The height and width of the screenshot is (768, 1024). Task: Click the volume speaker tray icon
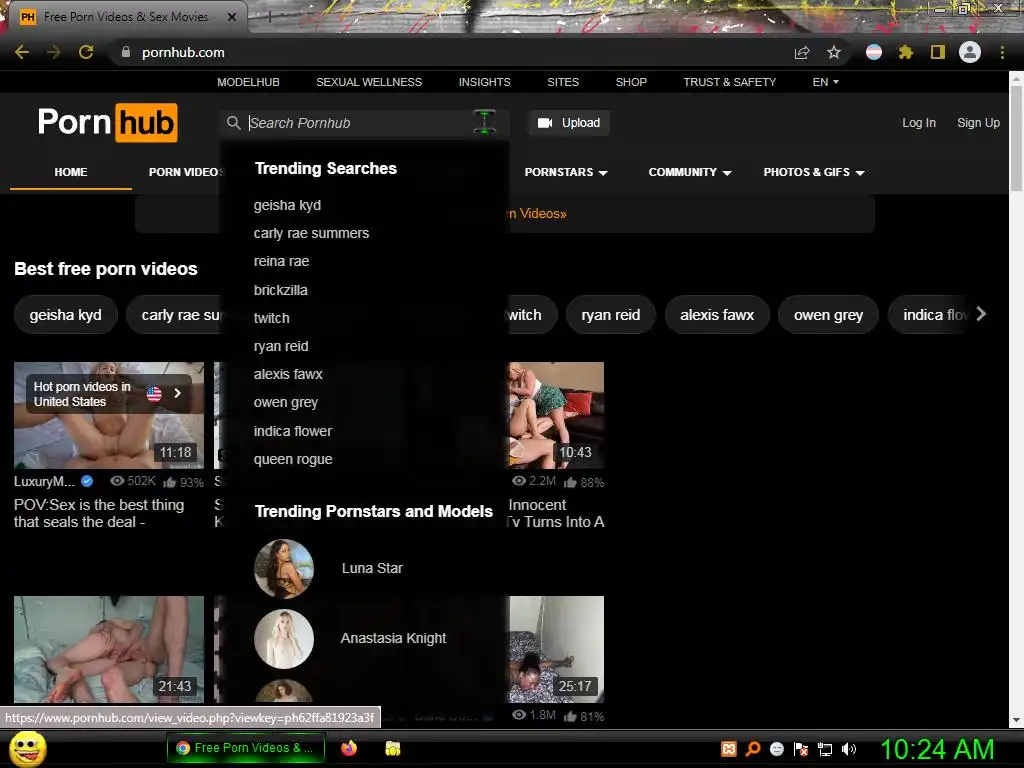click(x=848, y=749)
